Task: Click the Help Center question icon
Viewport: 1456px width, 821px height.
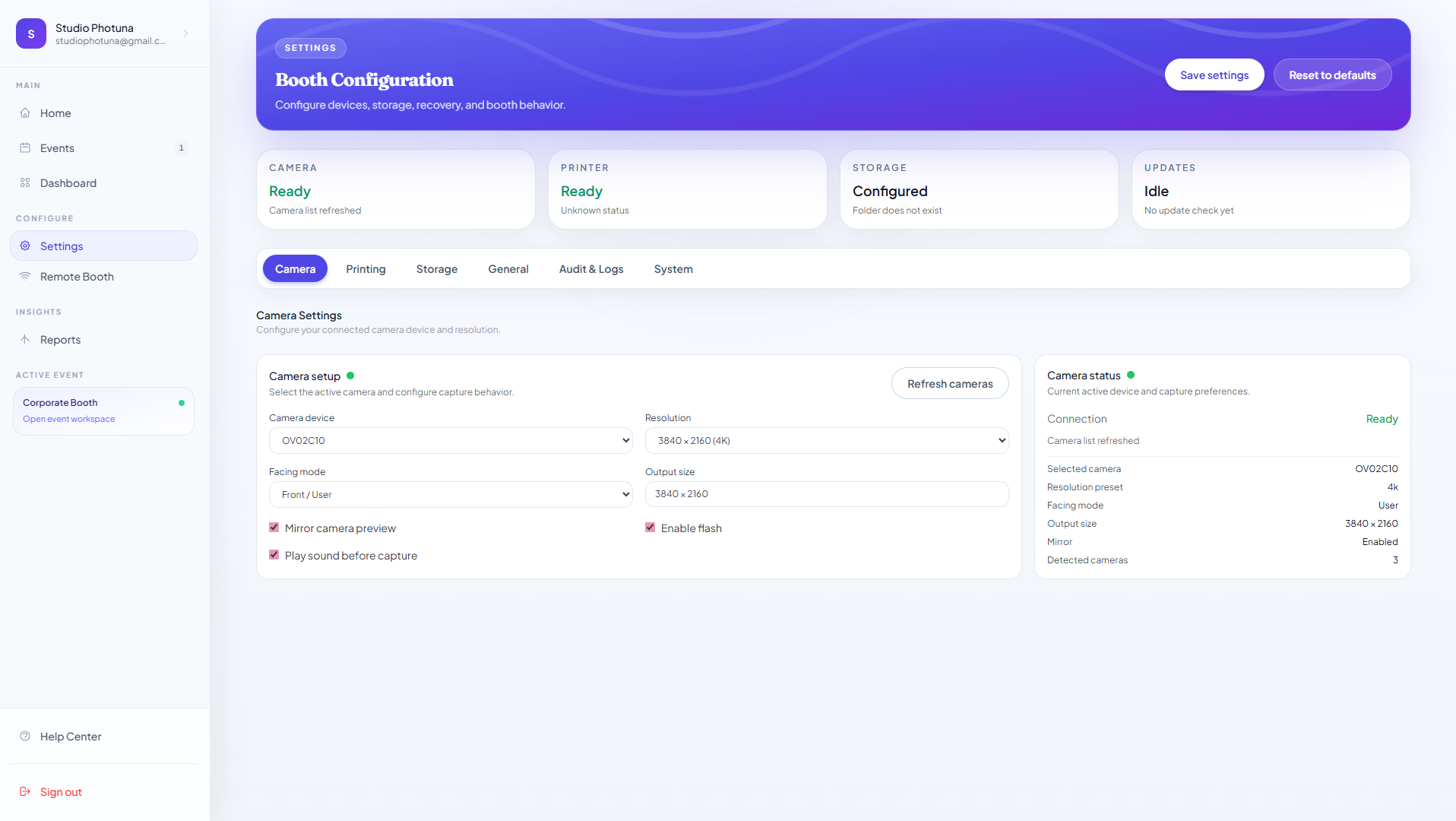Action: pyautogui.click(x=25, y=736)
